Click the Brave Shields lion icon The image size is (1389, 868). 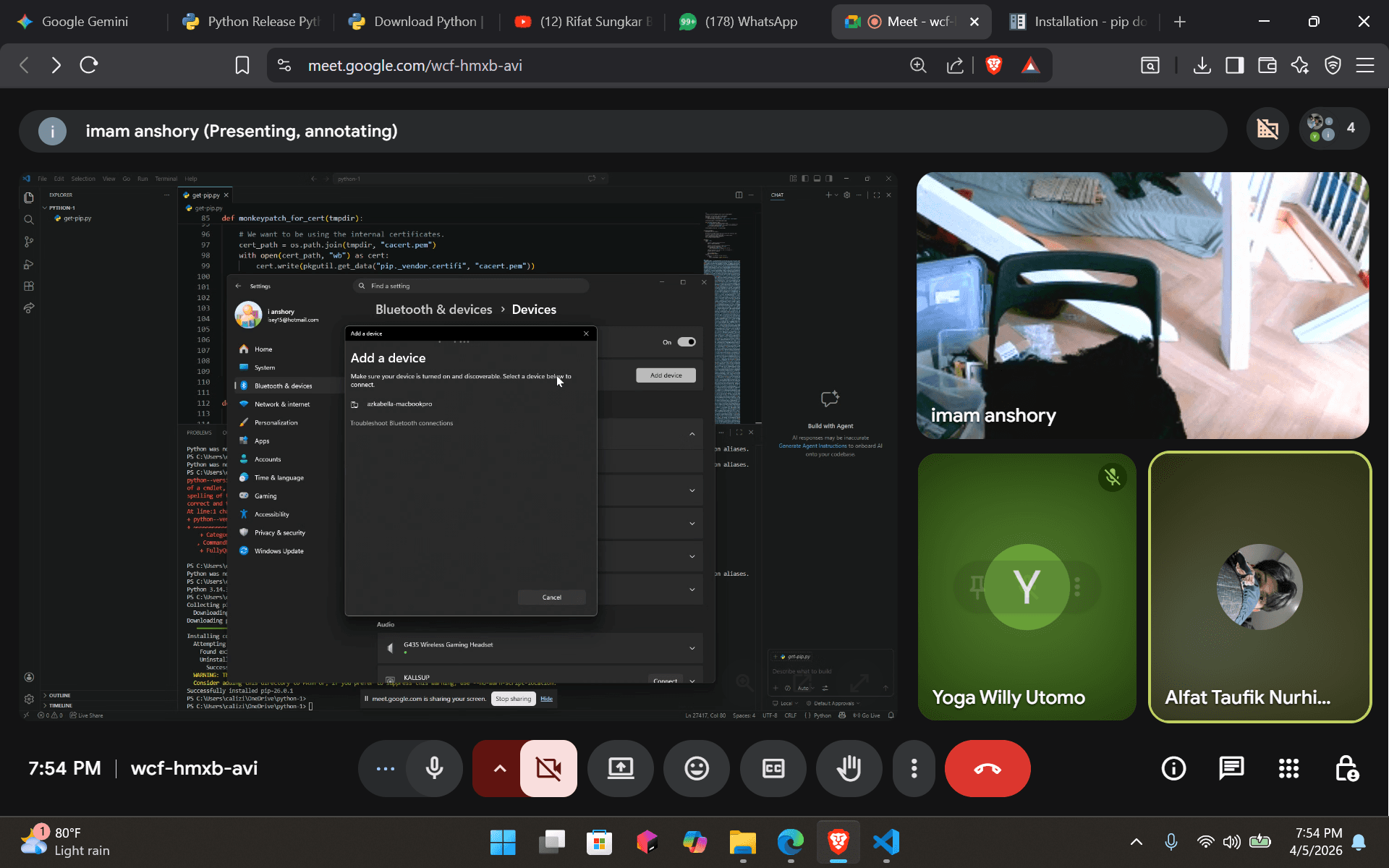click(x=993, y=65)
